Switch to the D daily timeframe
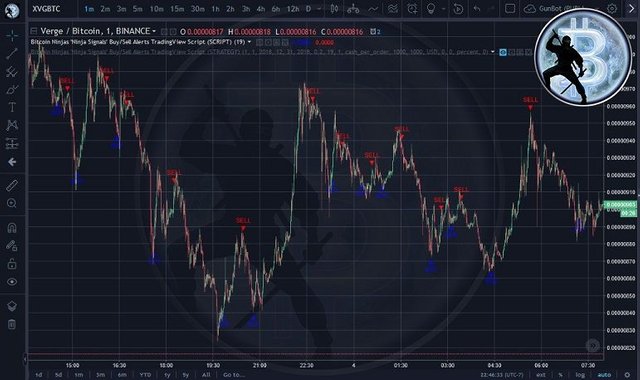This screenshot has height=380, width=640. pos(308,9)
